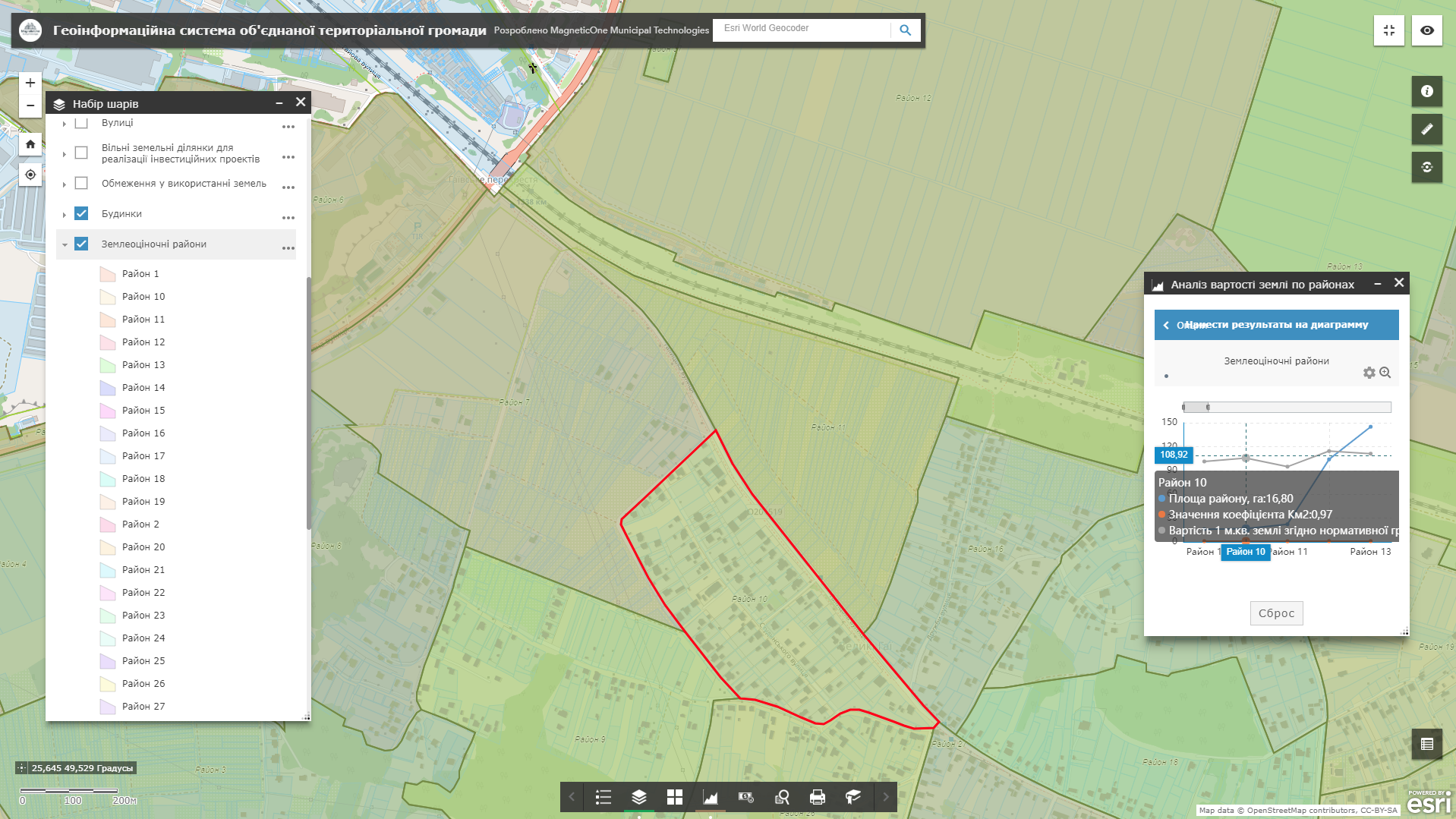
Task: Open the attribute query search icon
Action: point(782,797)
